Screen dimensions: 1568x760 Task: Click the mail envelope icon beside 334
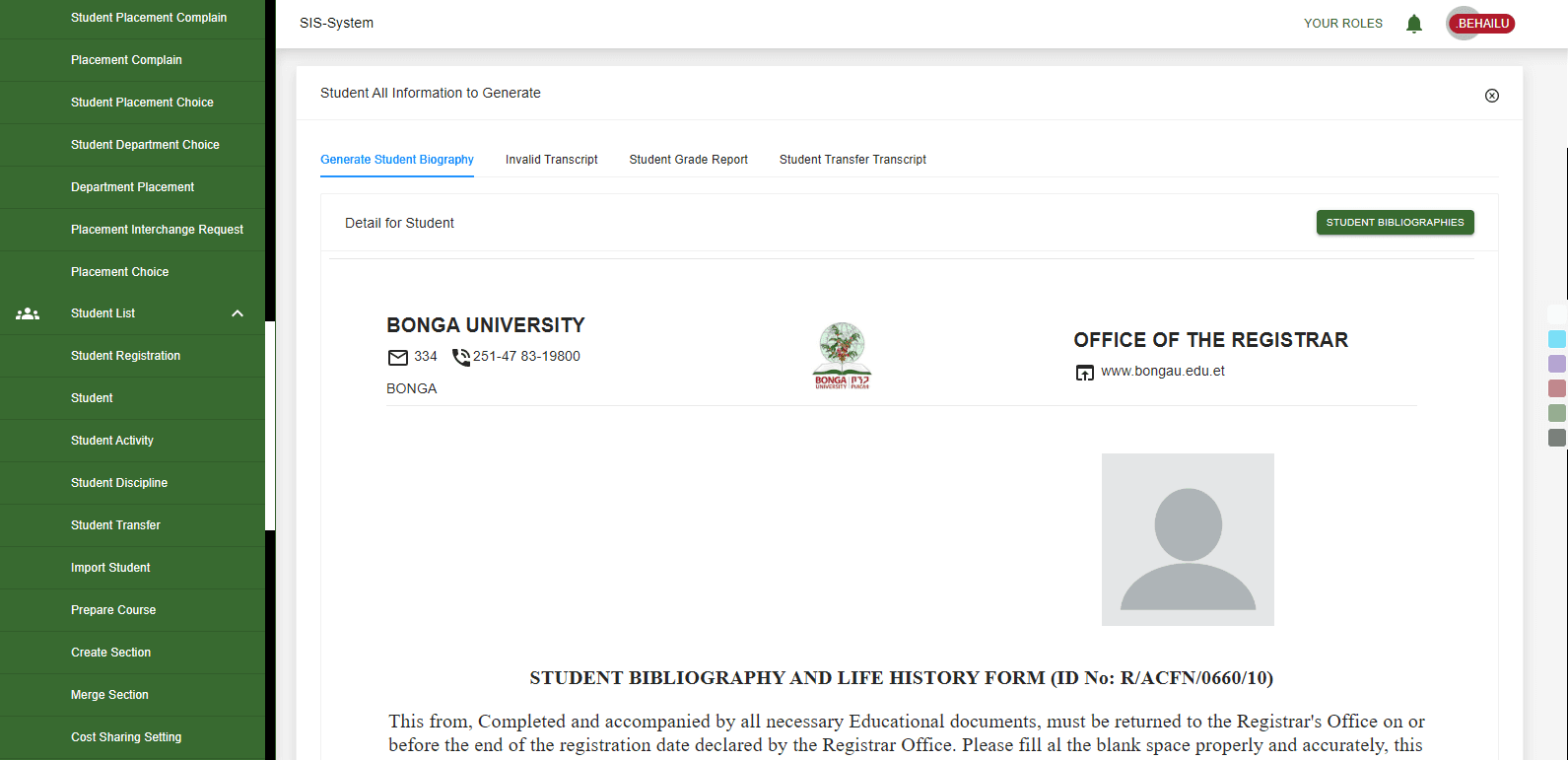click(x=398, y=357)
